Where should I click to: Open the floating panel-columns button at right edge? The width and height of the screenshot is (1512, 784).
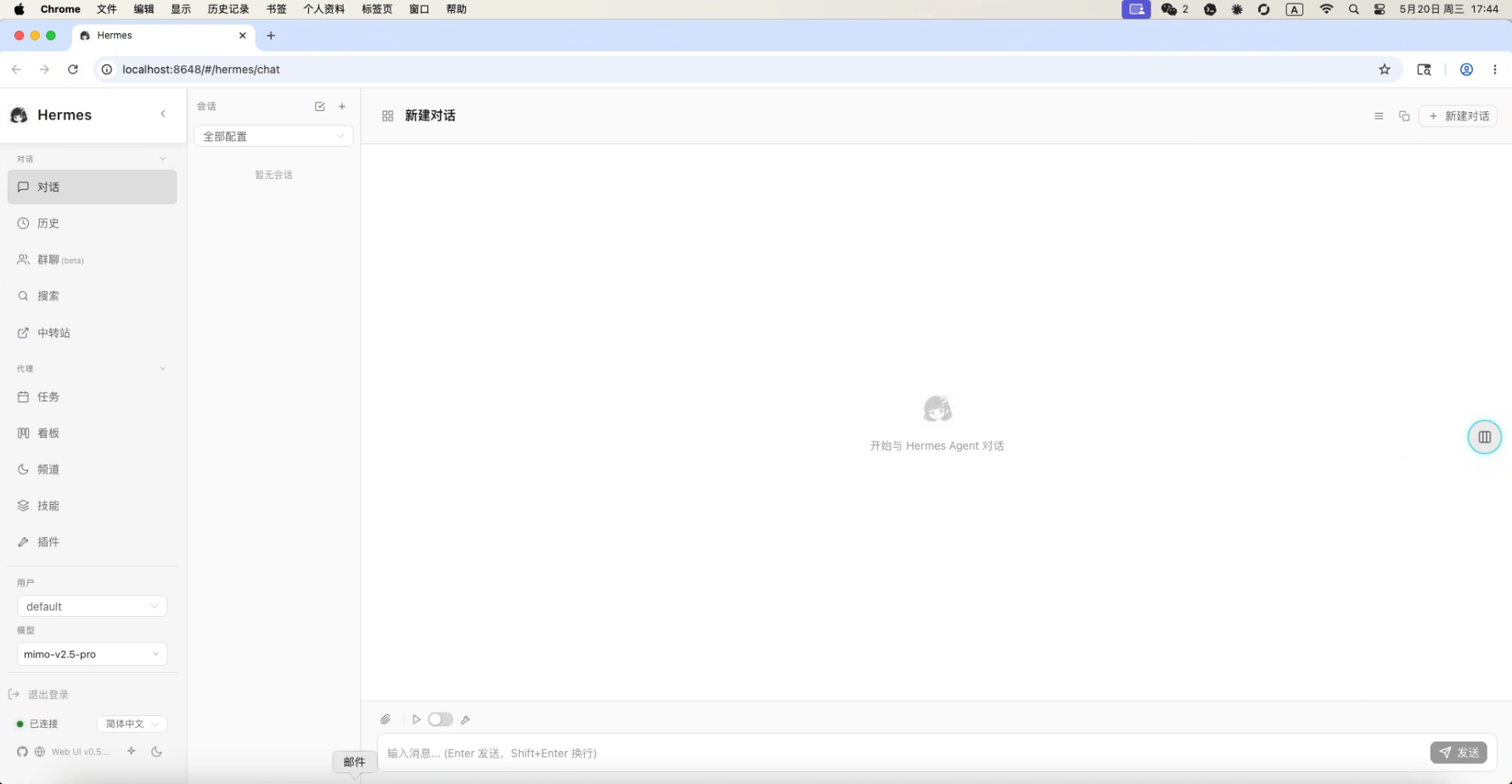[x=1485, y=437]
